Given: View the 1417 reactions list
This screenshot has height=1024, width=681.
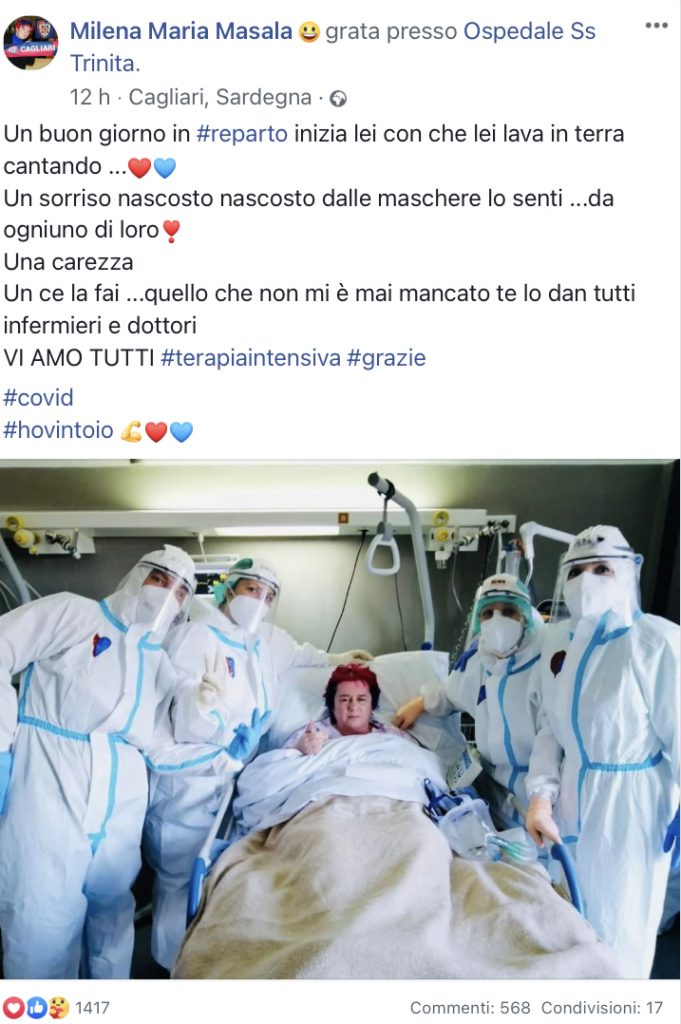Looking at the screenshot, I should (92, 1008).
